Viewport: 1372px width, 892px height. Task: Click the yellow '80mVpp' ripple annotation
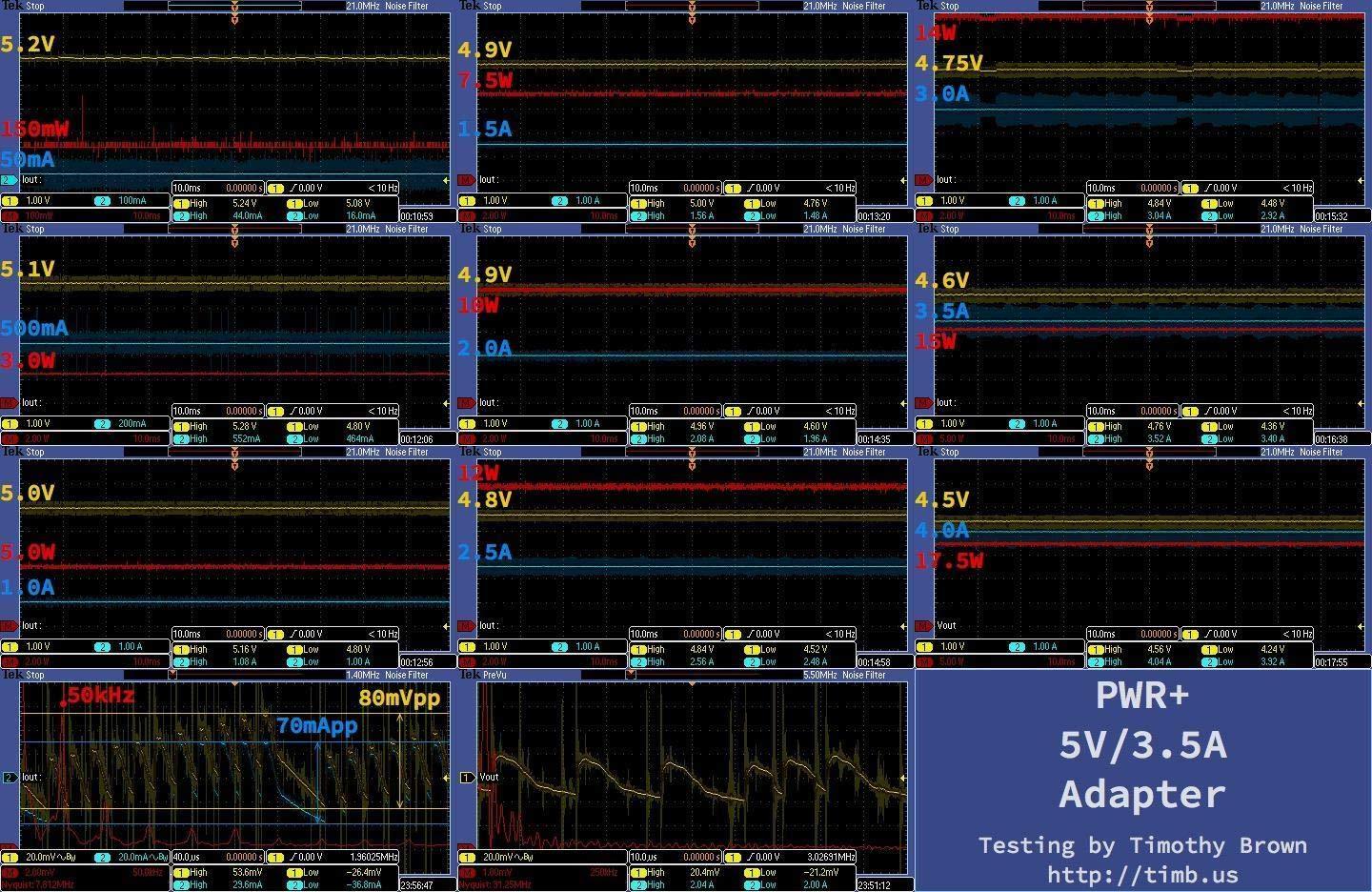(x=399, y=698)
